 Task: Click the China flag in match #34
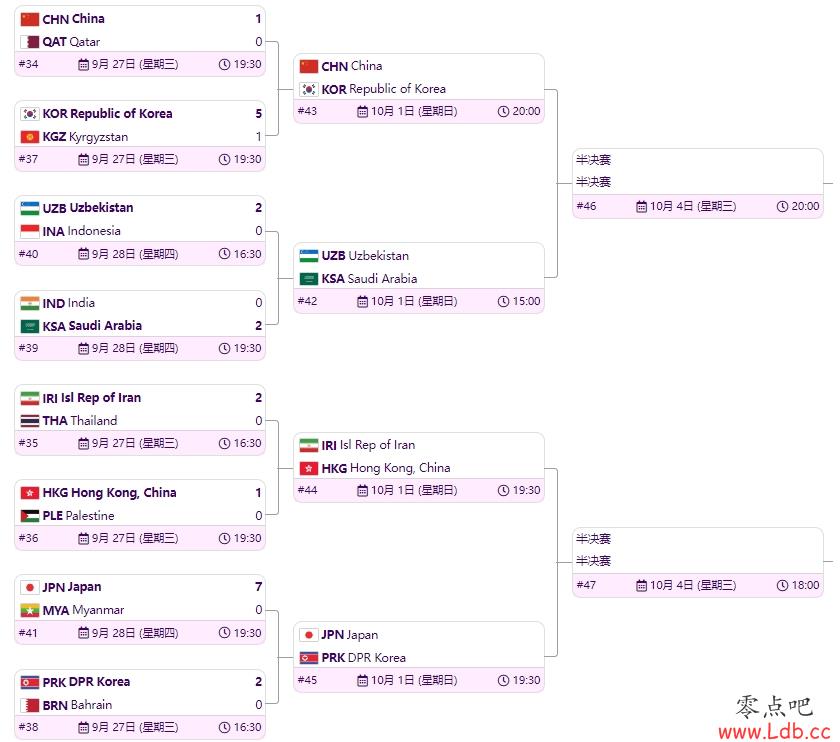29,19
